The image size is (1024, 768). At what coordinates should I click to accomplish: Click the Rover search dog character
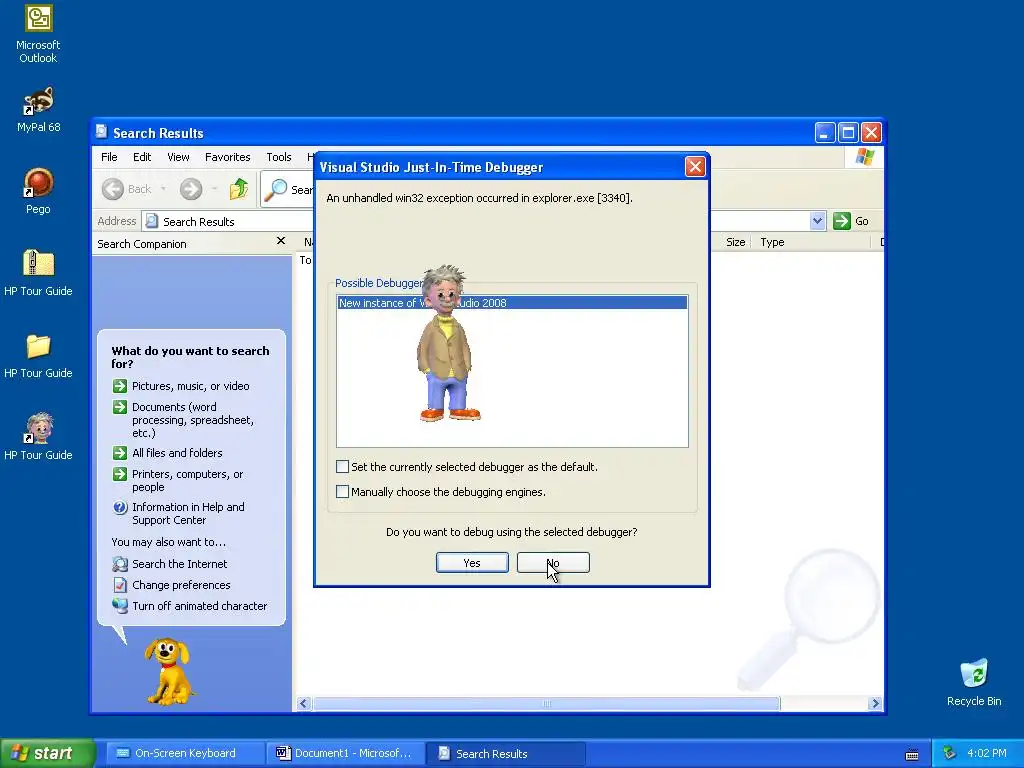pyautogui.click(x=168, y=671)
